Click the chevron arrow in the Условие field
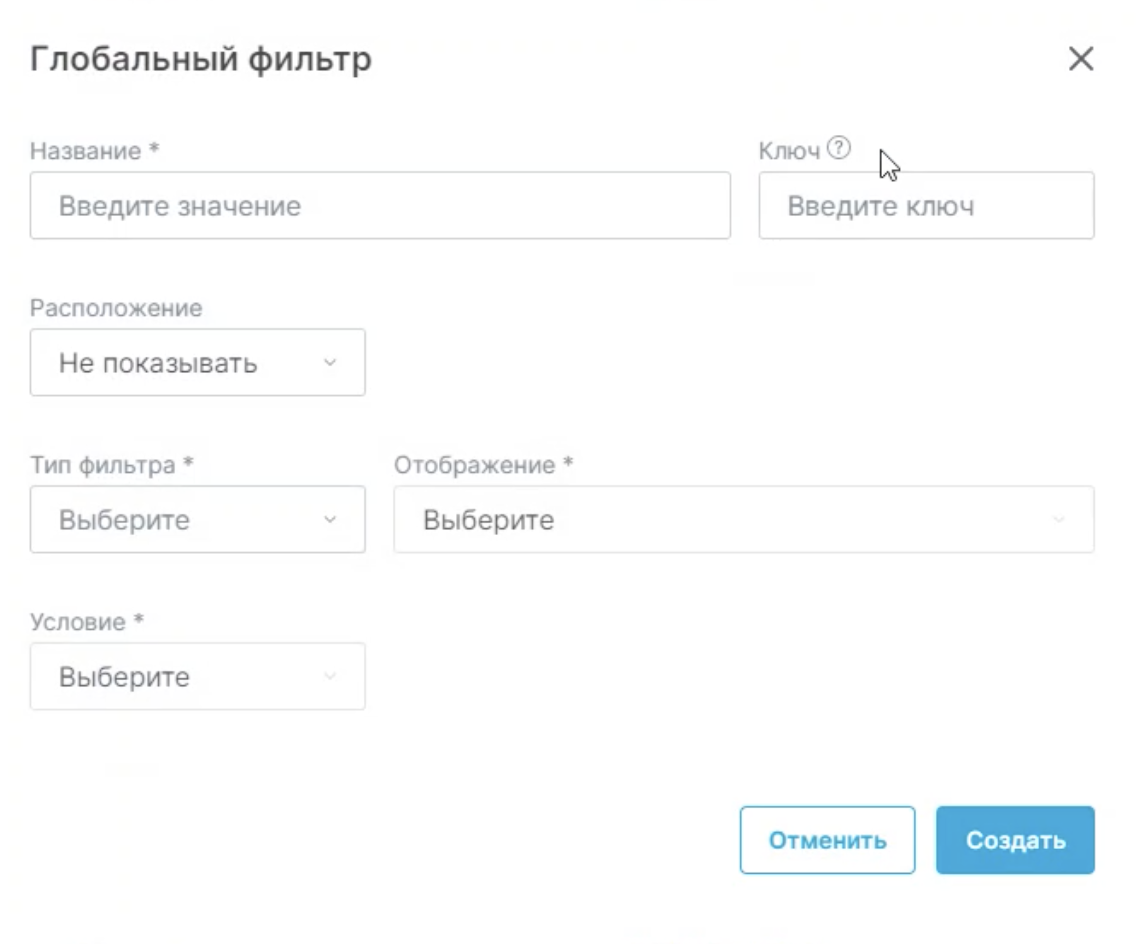Viewport: 1140px width, 944px height. pos(330,677)
